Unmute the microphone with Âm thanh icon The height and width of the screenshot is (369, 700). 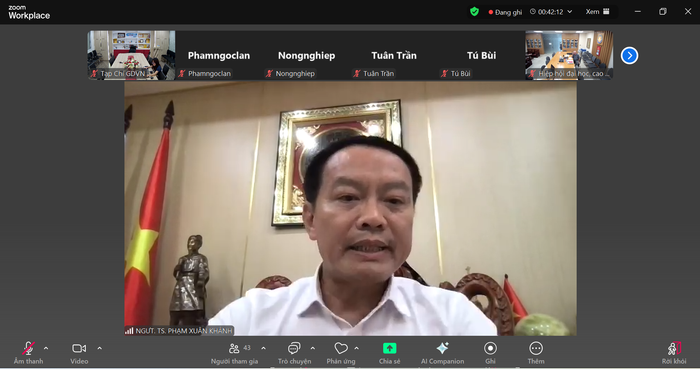[x=28, y=348]
